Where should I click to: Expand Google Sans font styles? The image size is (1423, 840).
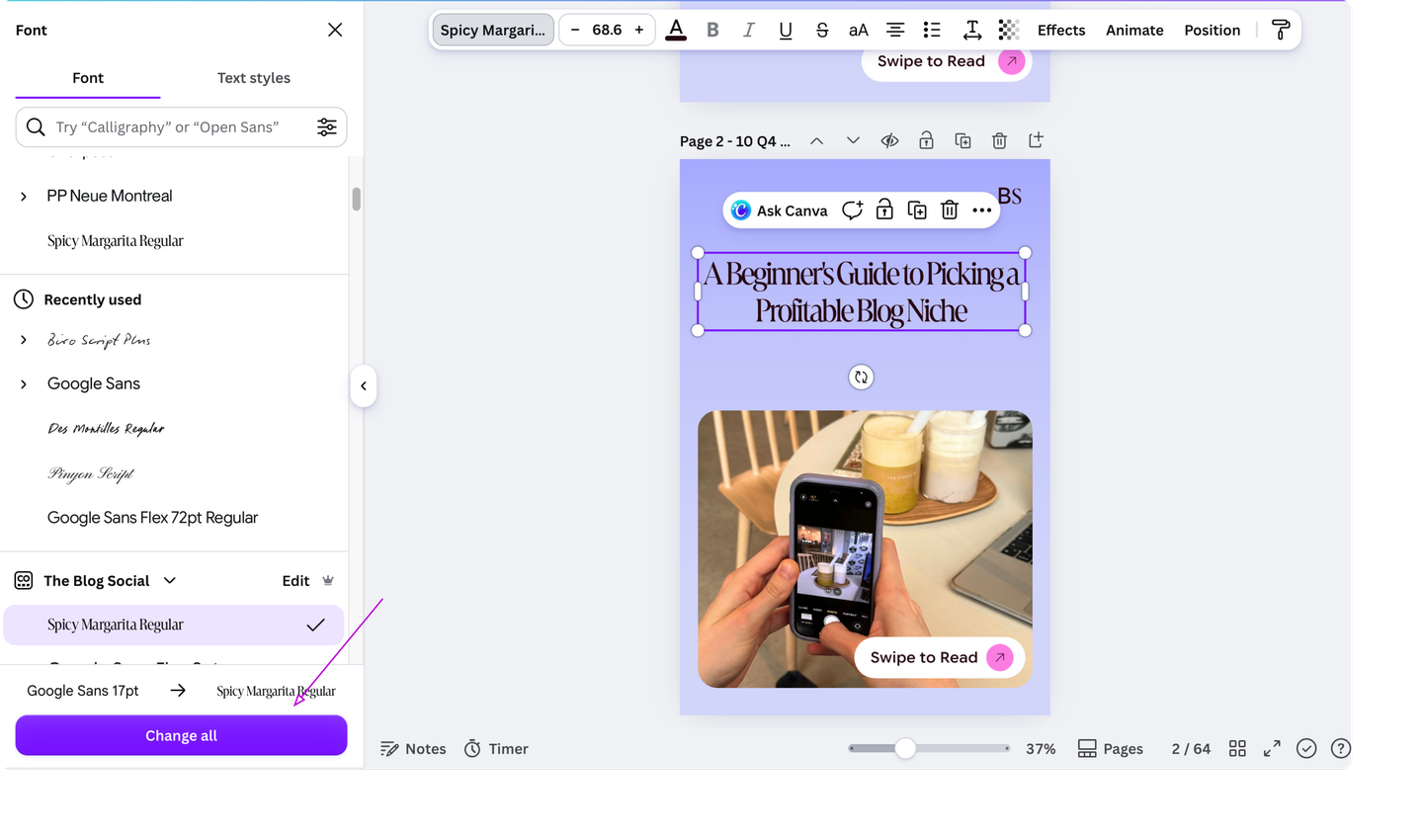point(24,384)
